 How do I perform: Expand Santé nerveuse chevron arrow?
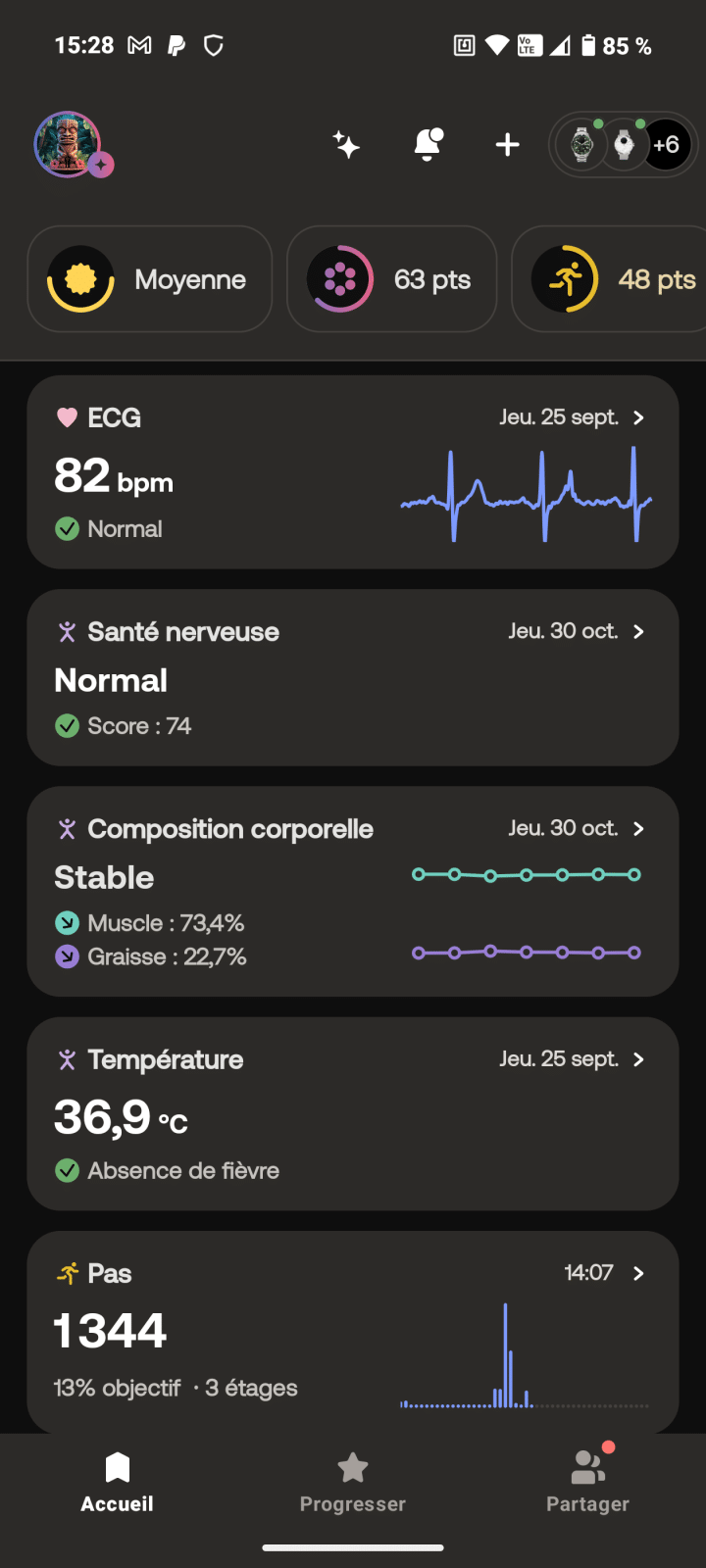click(639, 632)
